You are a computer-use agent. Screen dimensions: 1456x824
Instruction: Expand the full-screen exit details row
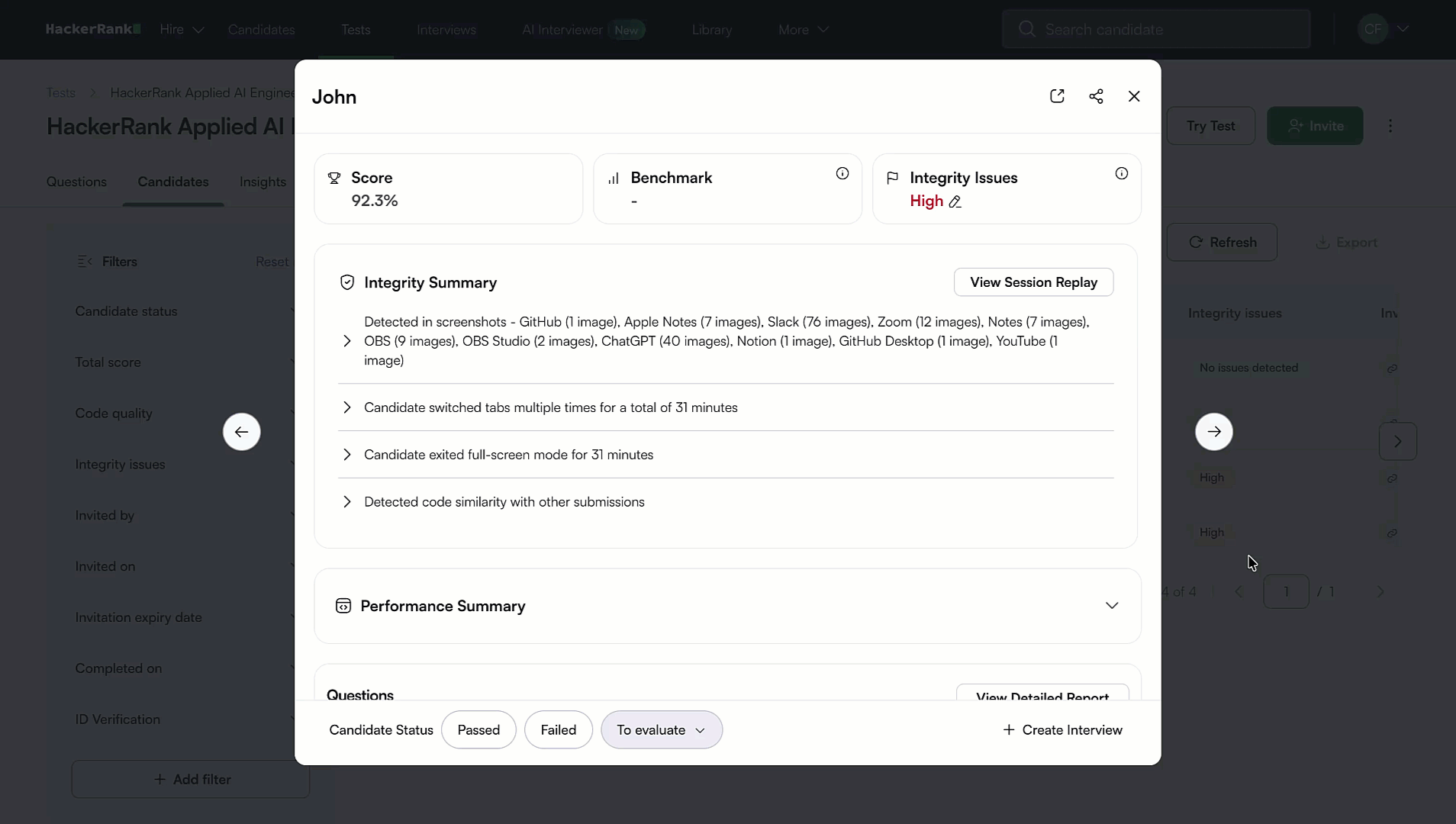(x=347, y=455)
